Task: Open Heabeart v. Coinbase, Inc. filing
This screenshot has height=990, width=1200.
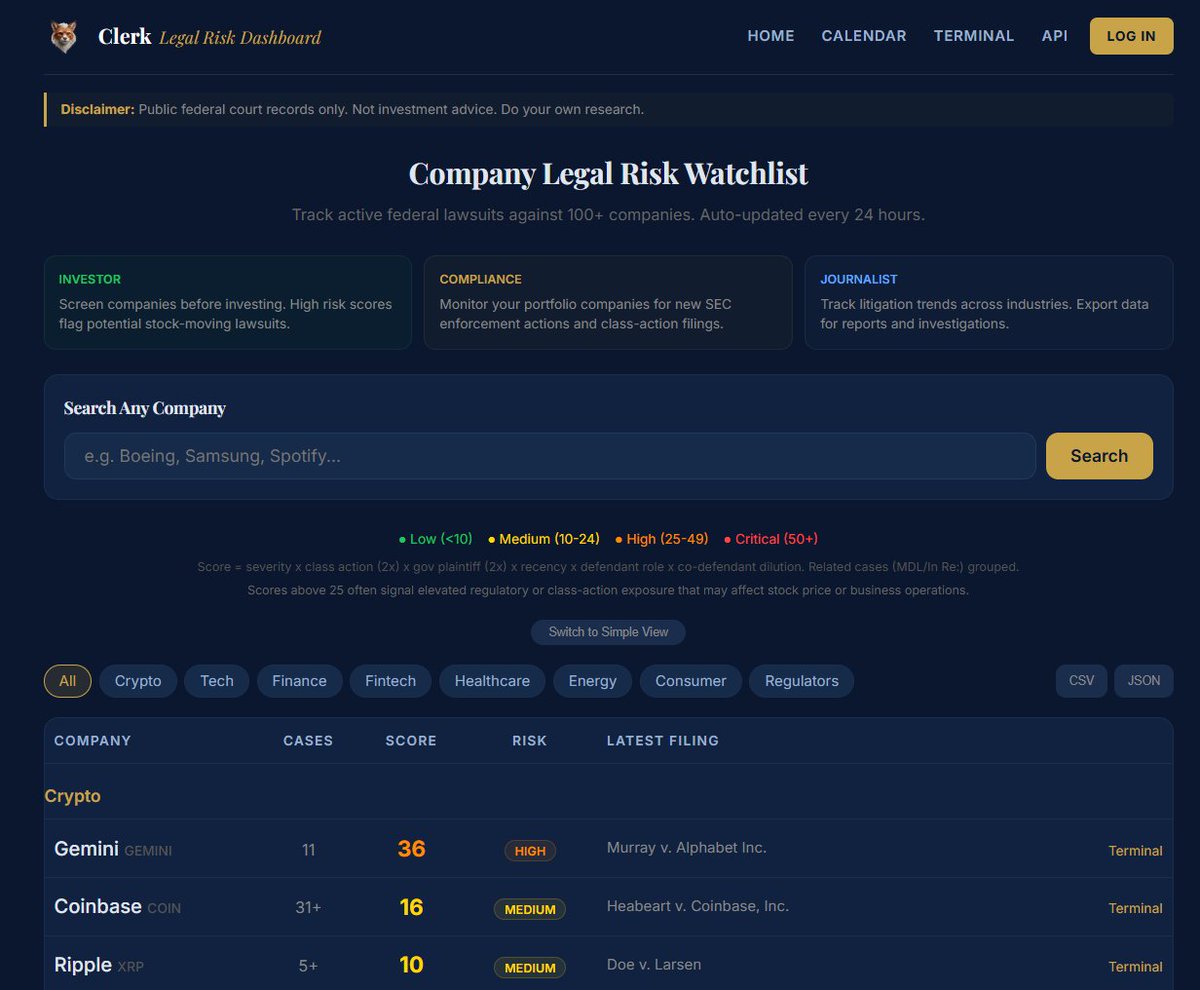Action: (x=698, y=906)
